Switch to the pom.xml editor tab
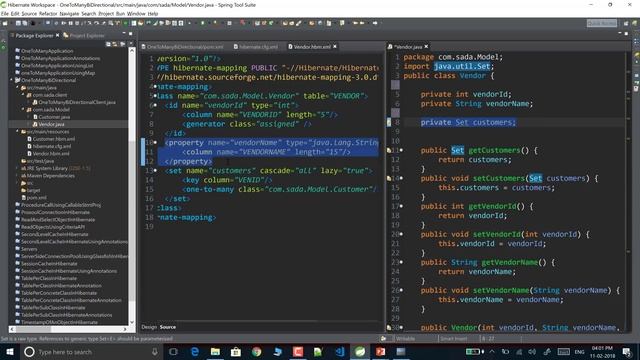The width and height of the screenshot is (640, 360). pos(182,47)
